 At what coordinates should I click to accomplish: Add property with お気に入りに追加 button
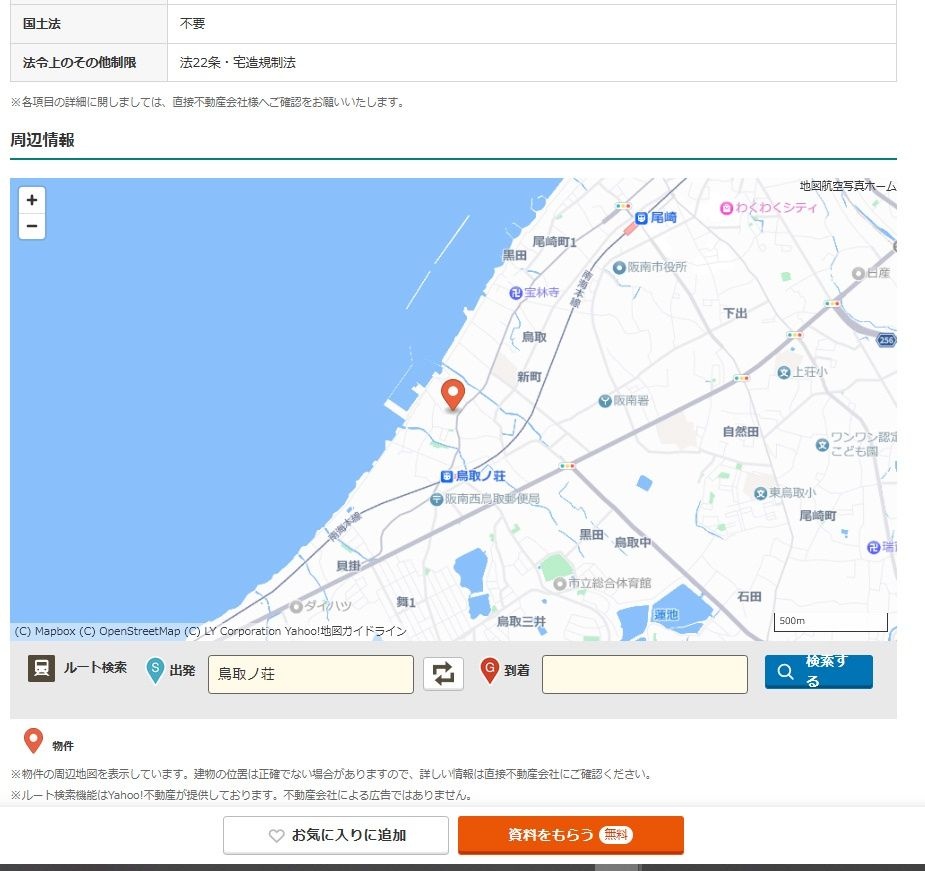[335, 835]
